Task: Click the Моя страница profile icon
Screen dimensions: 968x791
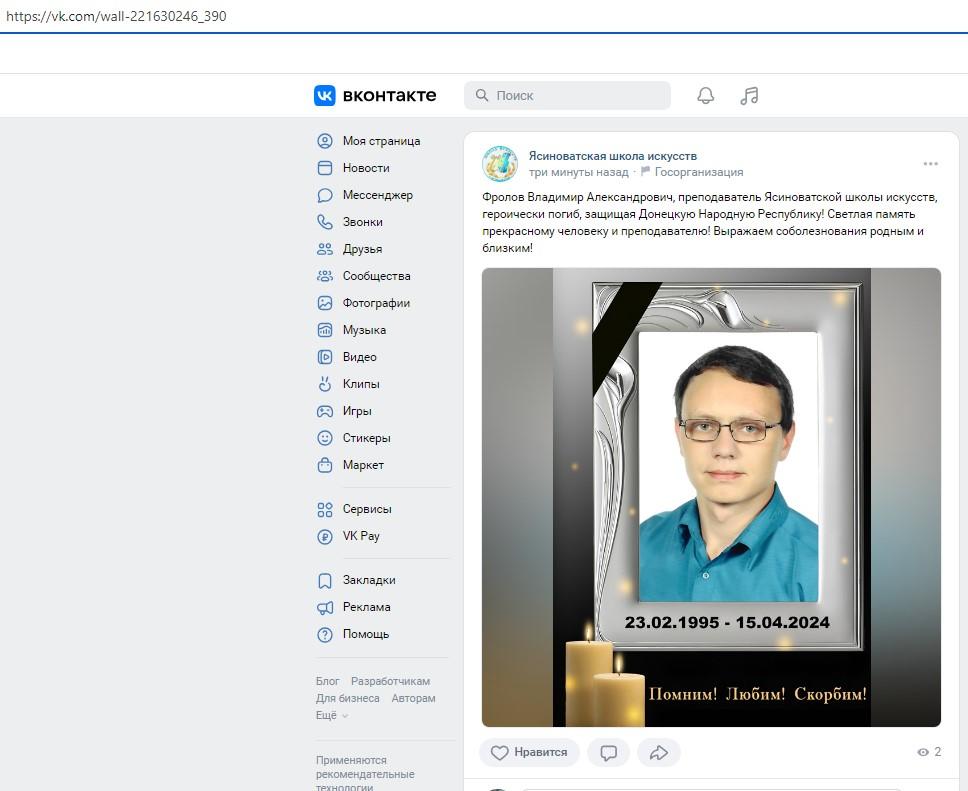Action: coord(325,141)
